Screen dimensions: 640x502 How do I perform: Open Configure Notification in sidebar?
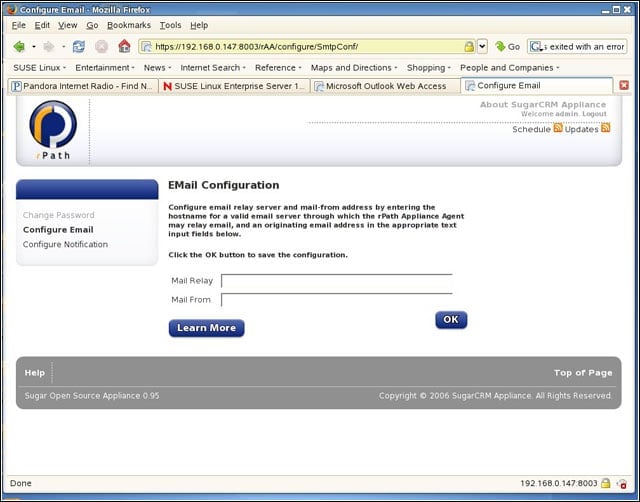(65, 244)
